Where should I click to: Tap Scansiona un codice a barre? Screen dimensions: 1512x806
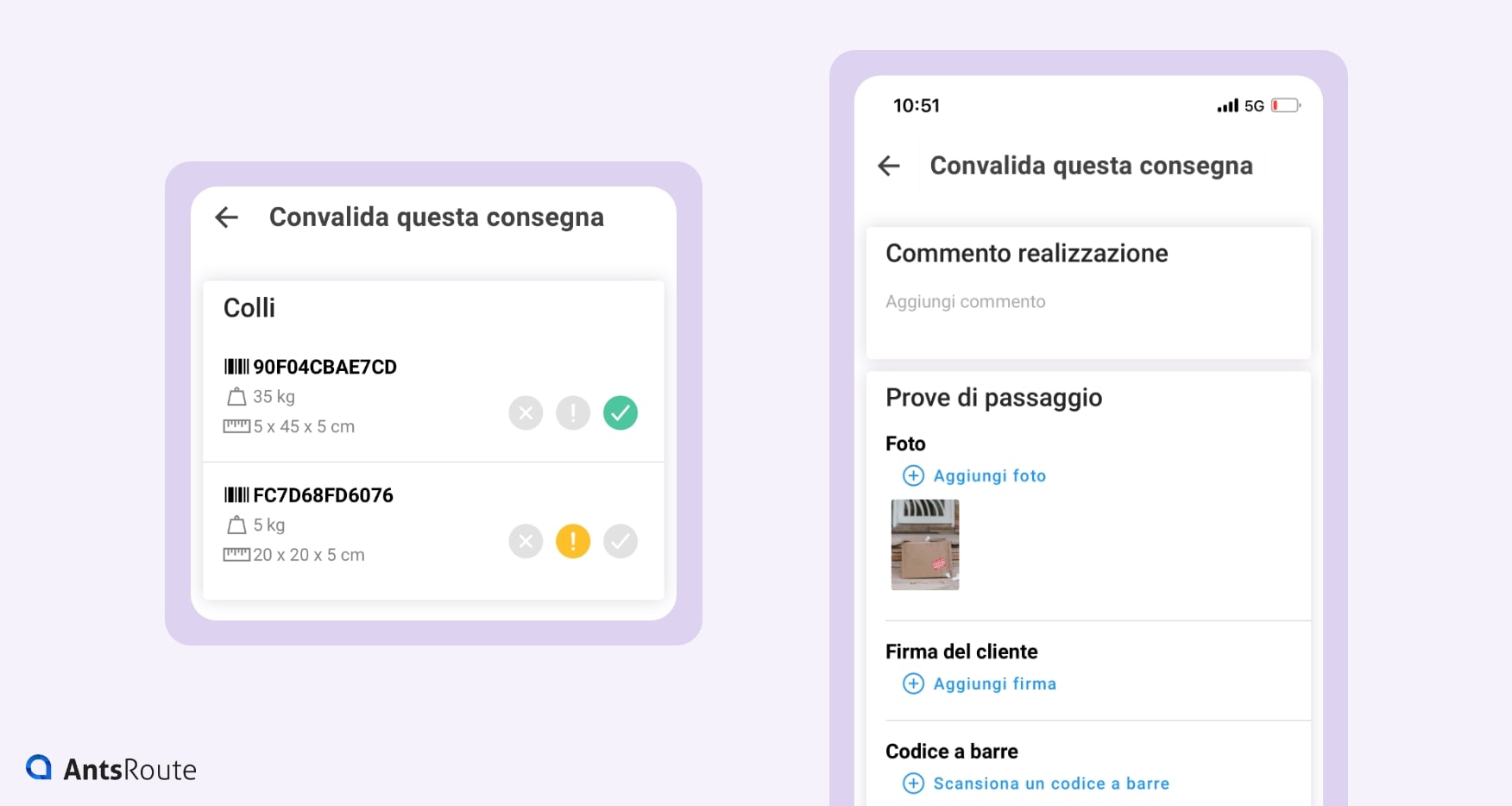coord(1051,784)
